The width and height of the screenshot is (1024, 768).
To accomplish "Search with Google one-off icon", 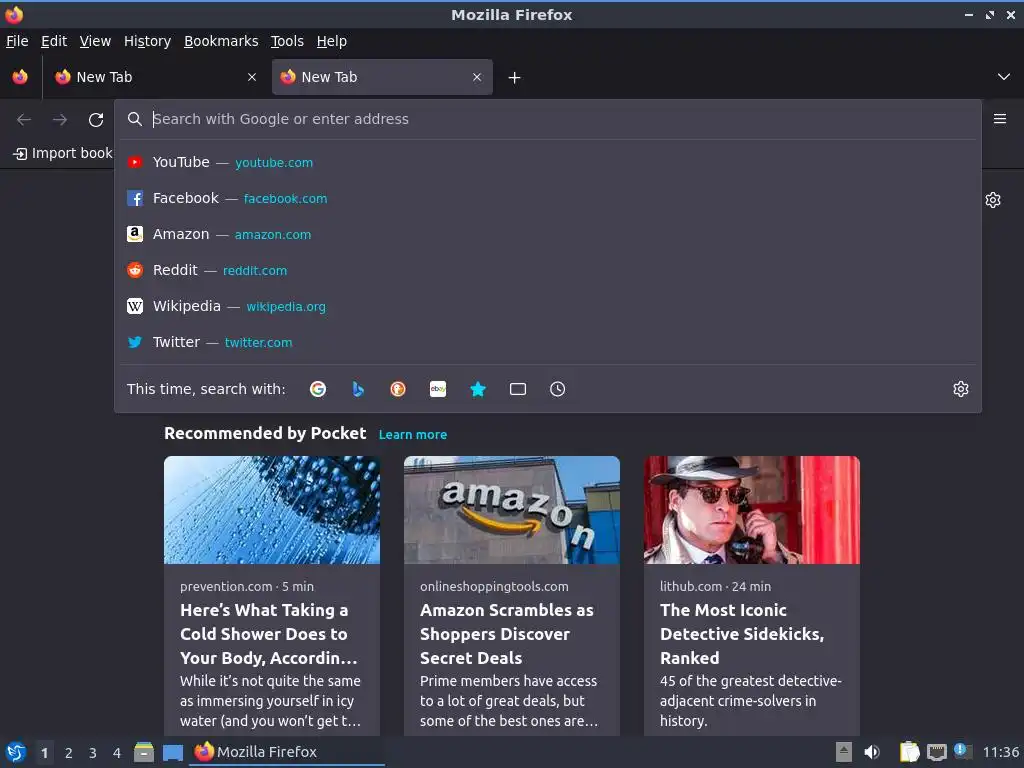I will coord(318,389).
